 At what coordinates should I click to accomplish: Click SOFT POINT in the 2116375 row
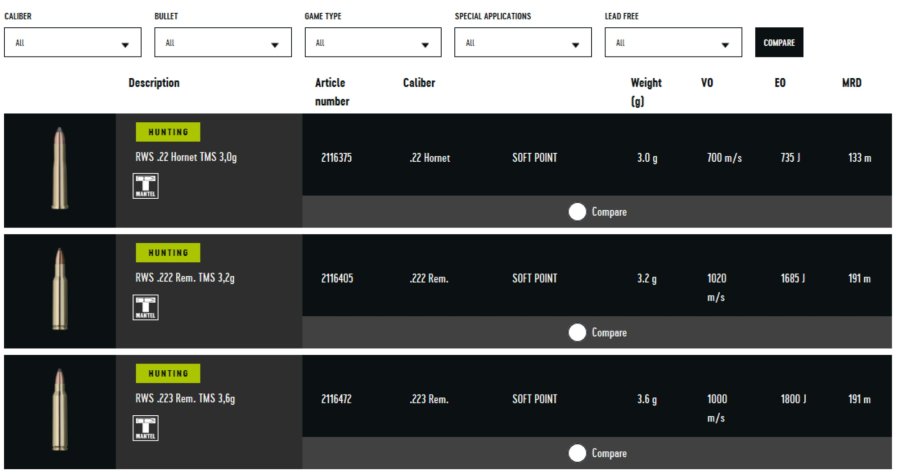pos(534,158)
